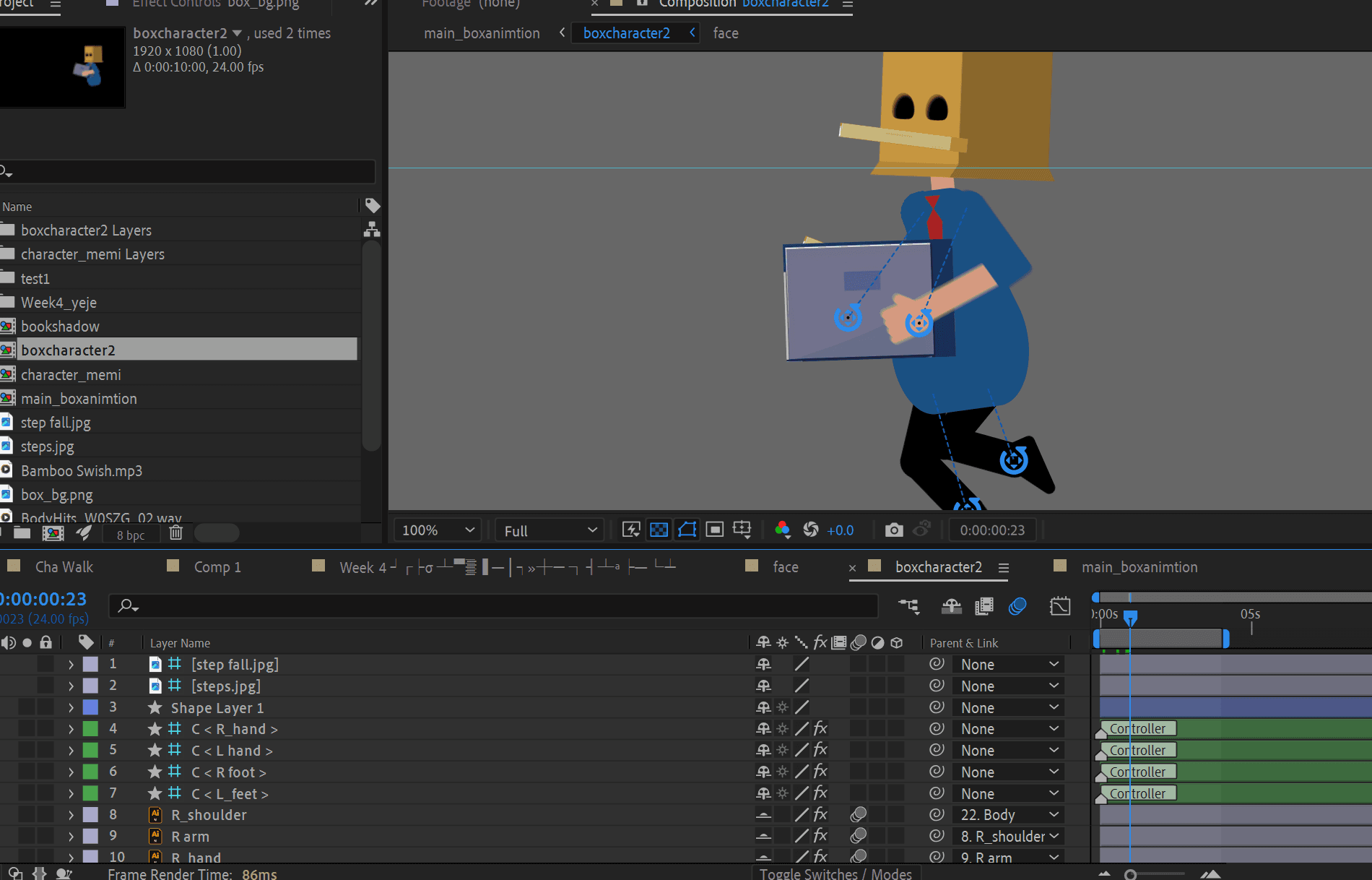Toggle the transparency grid icon

coord(659,530)
